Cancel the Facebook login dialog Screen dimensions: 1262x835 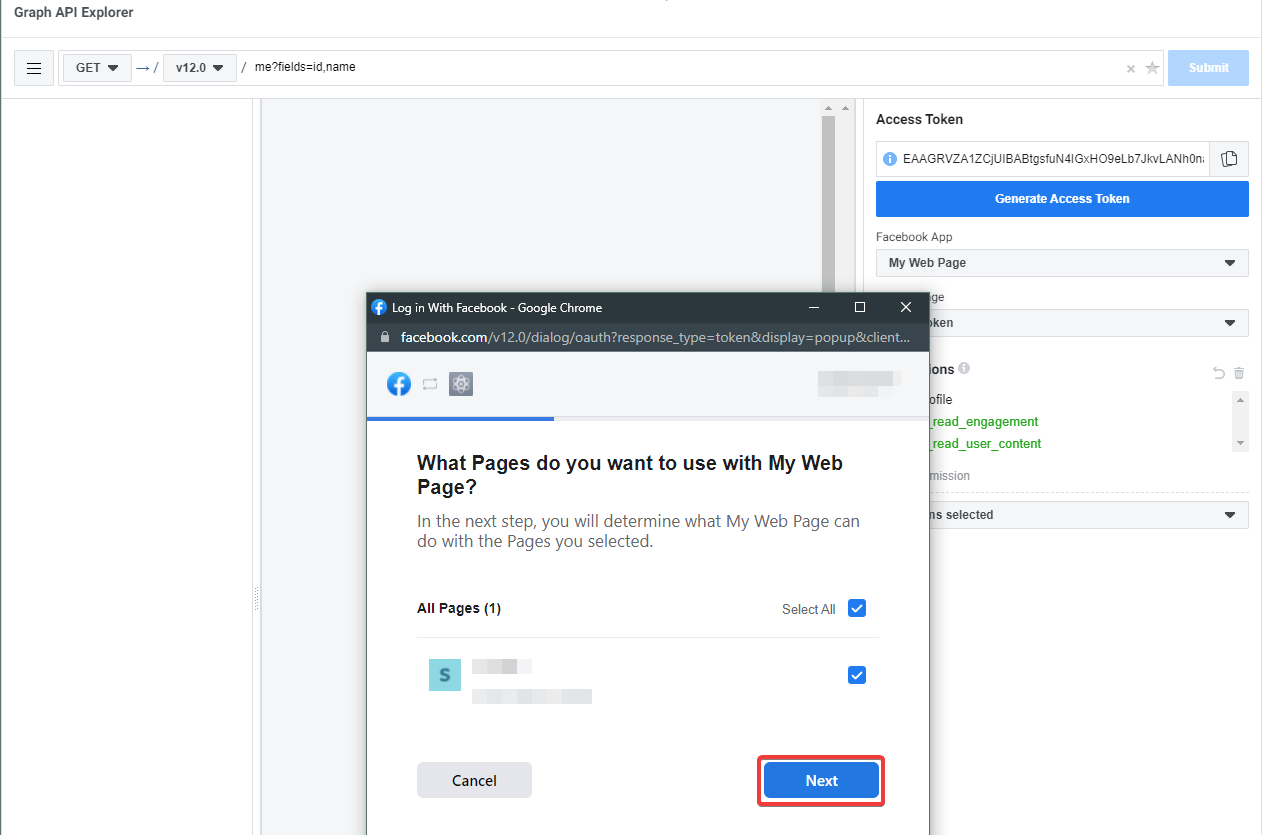[x=474, y=780]
